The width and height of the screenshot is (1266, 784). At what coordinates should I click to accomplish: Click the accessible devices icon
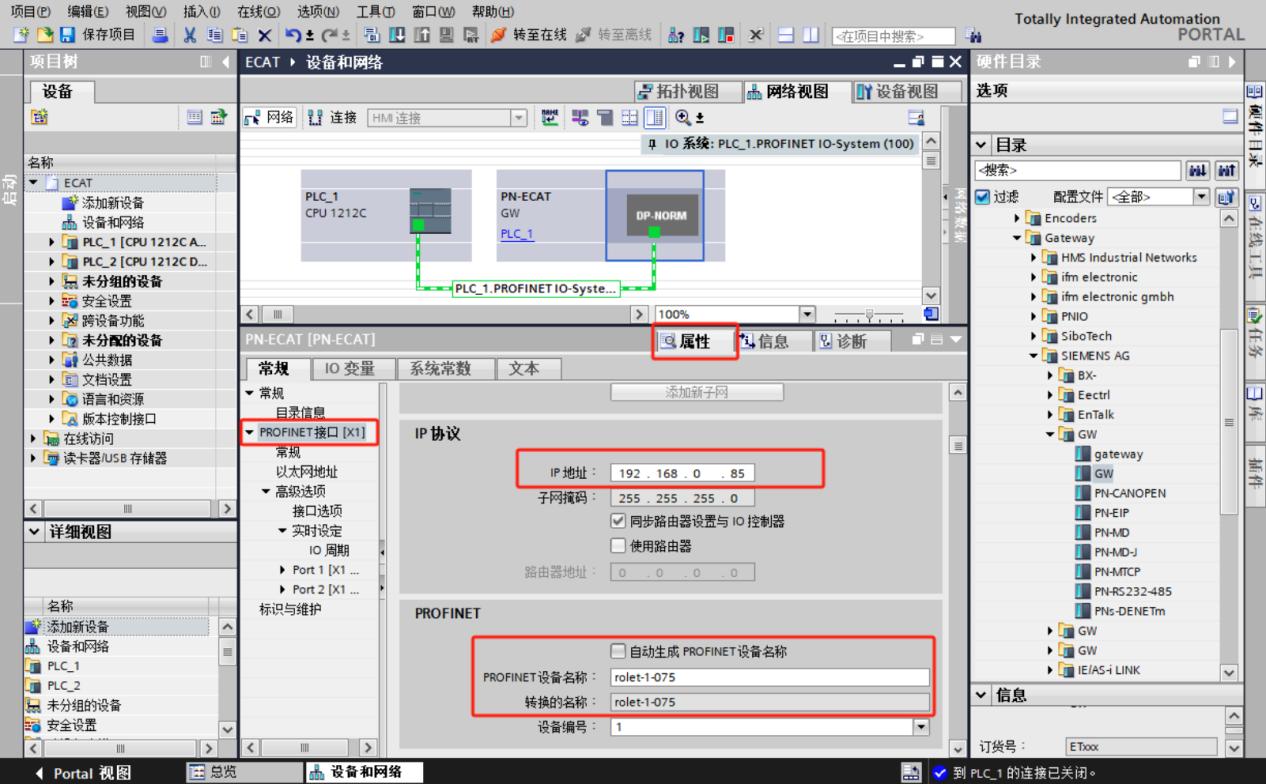tap(677, 36)
